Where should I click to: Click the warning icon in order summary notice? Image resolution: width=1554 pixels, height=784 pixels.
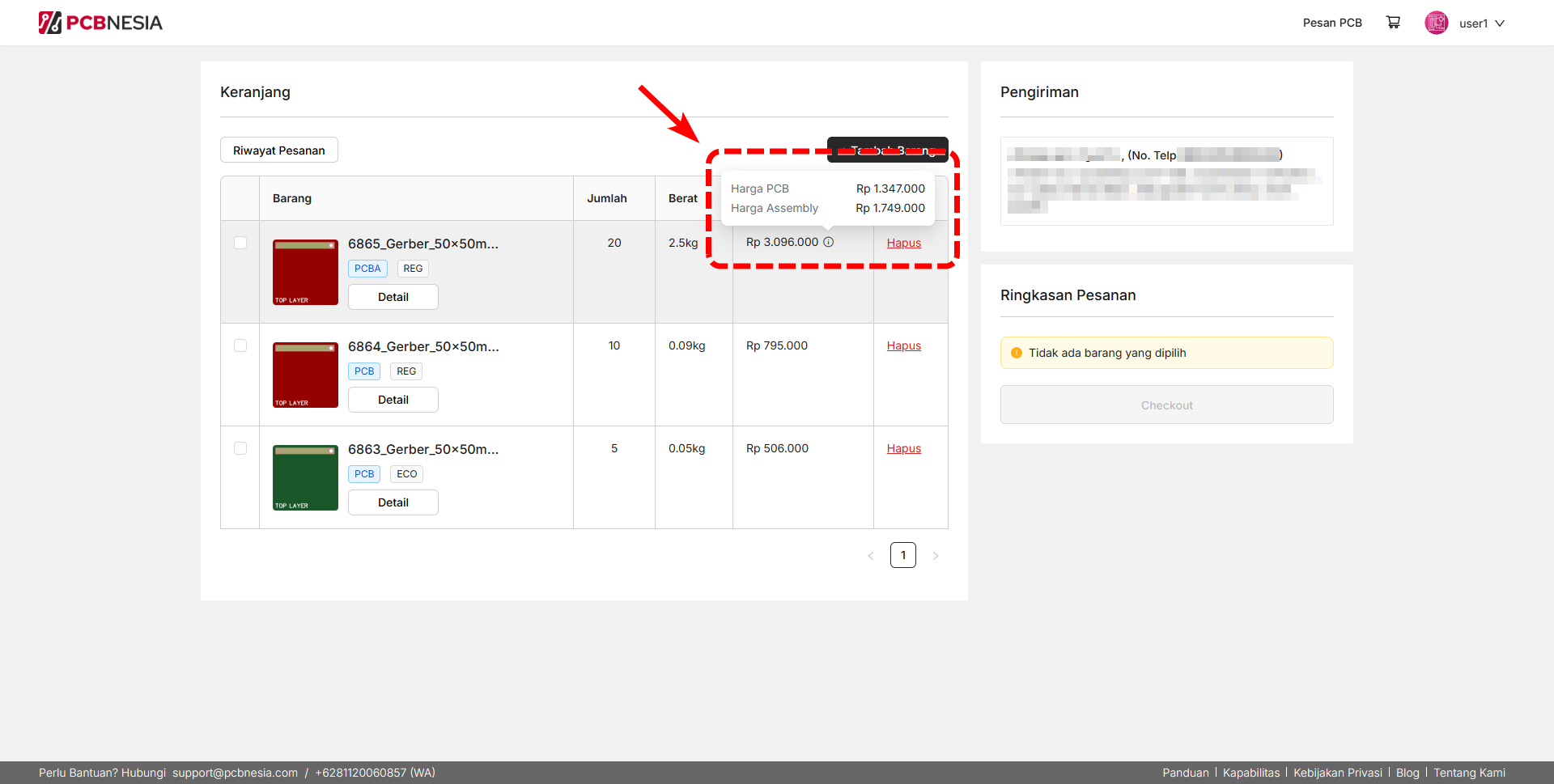(1017, 353)
